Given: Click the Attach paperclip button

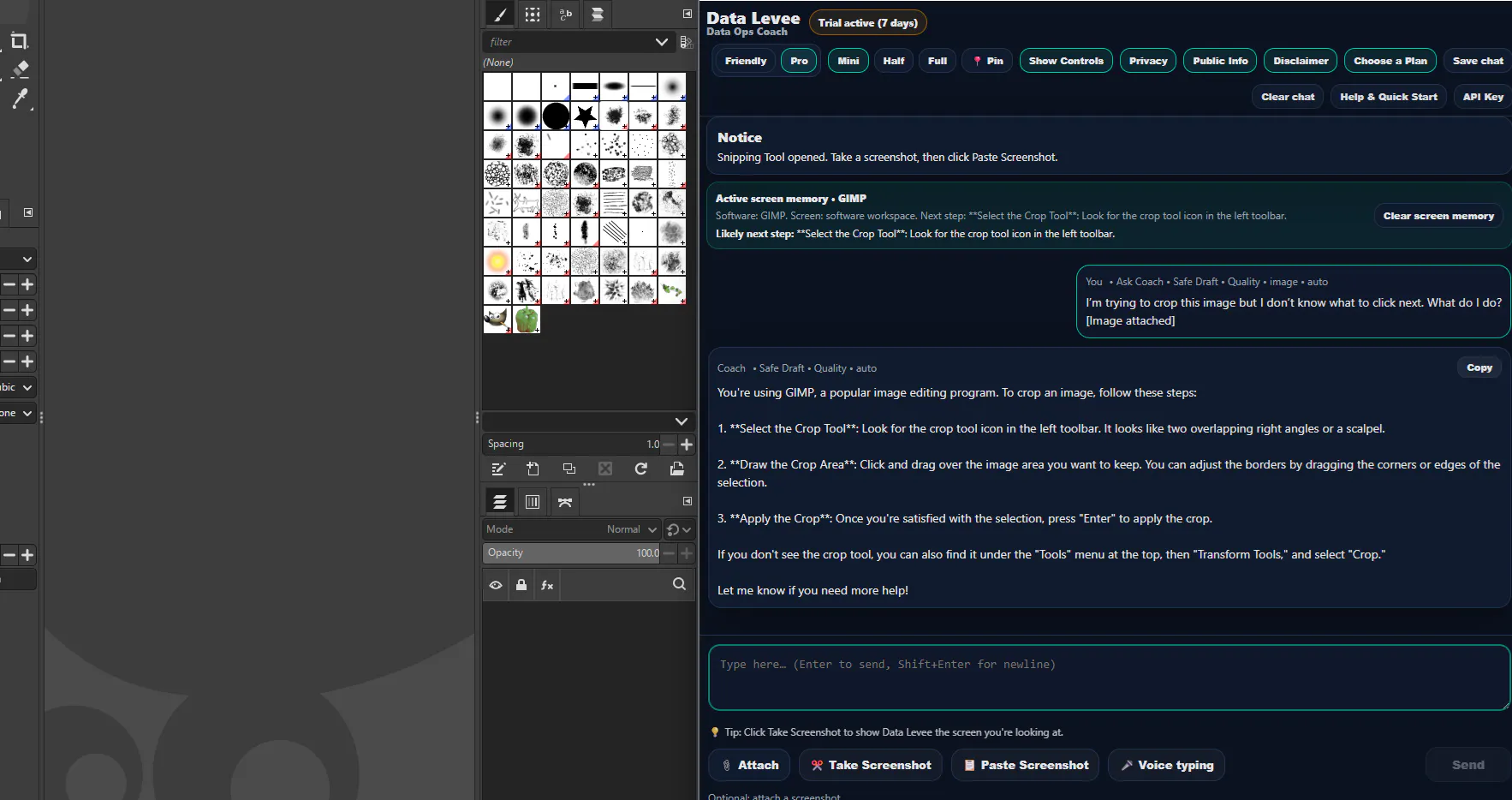Looking at the screenshot, I should click(750, 765).
